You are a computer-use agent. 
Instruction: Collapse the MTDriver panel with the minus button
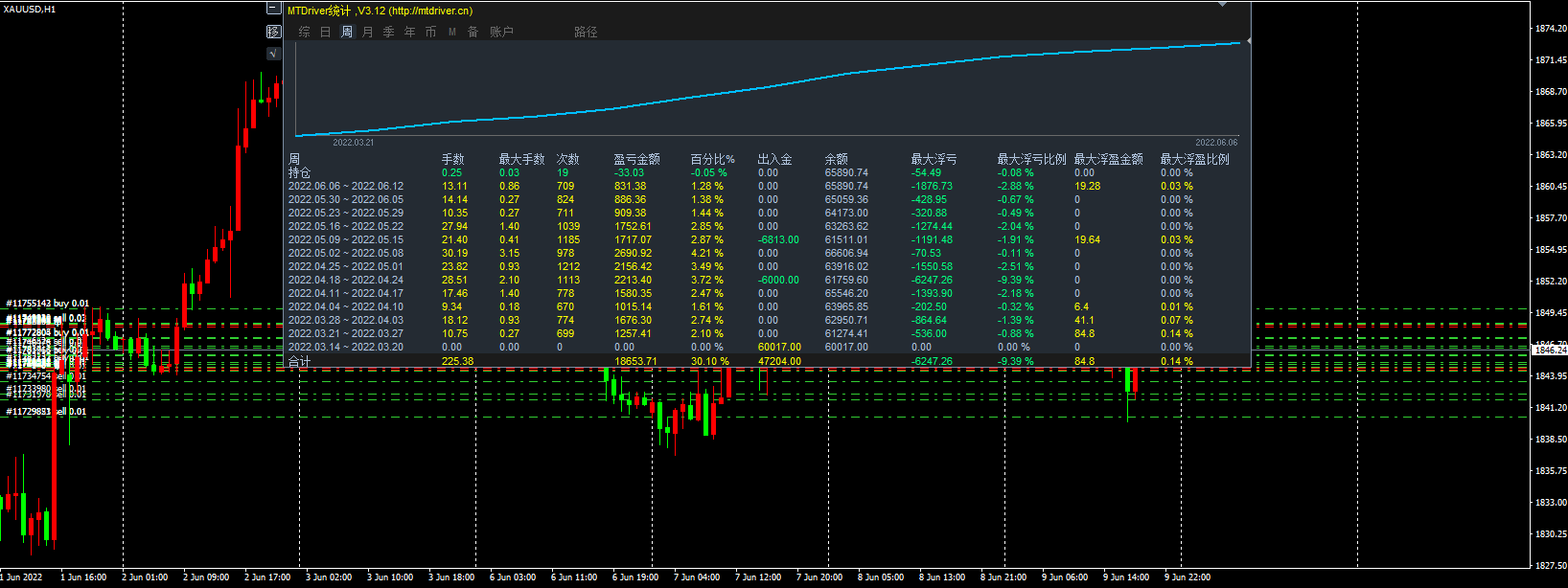(273, 9)
